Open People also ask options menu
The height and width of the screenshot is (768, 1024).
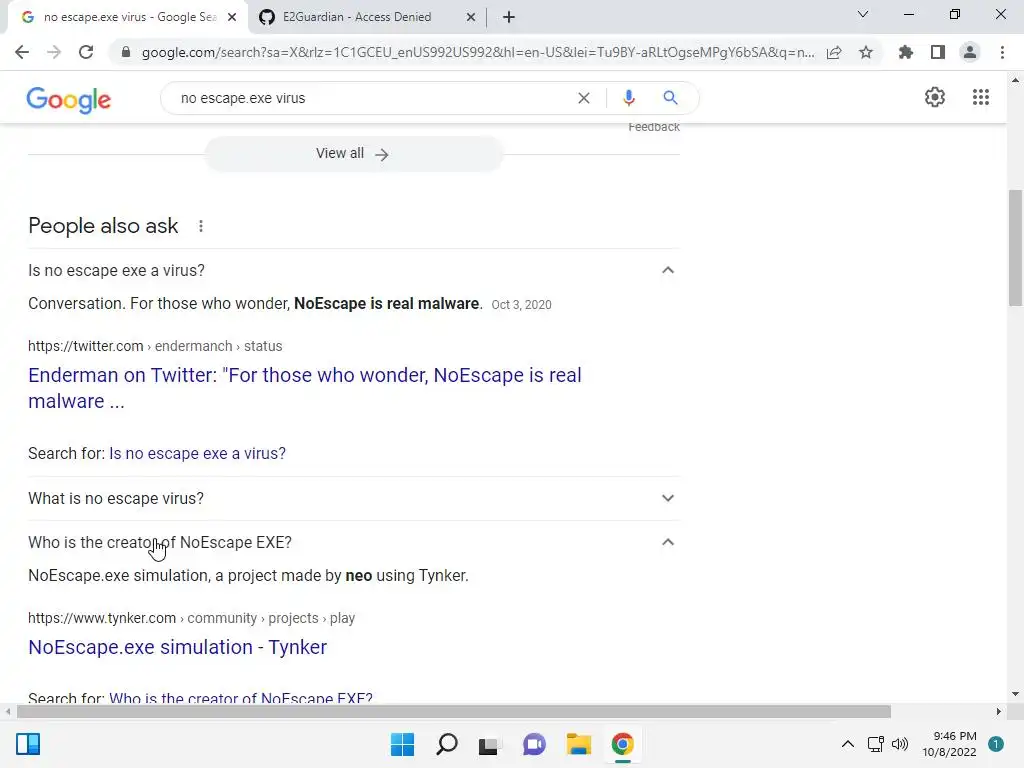[x=200, y=226]
